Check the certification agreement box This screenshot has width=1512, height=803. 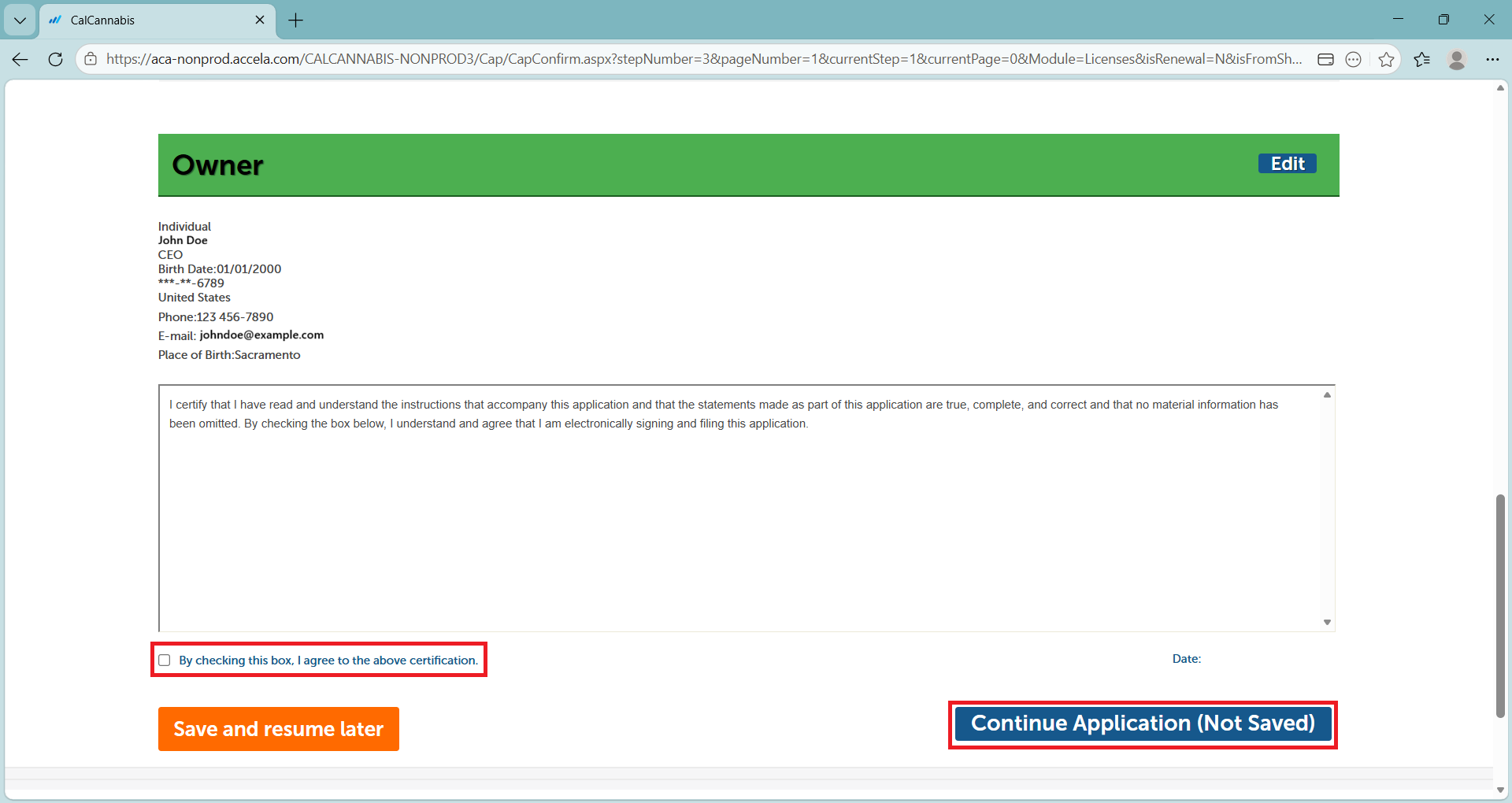164,661
